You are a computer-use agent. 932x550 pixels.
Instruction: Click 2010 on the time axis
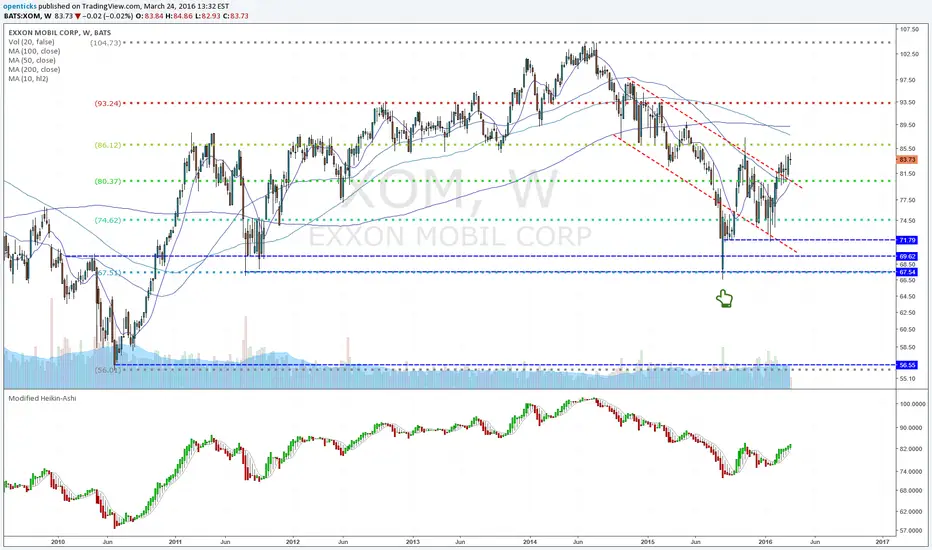click(58, 542)
